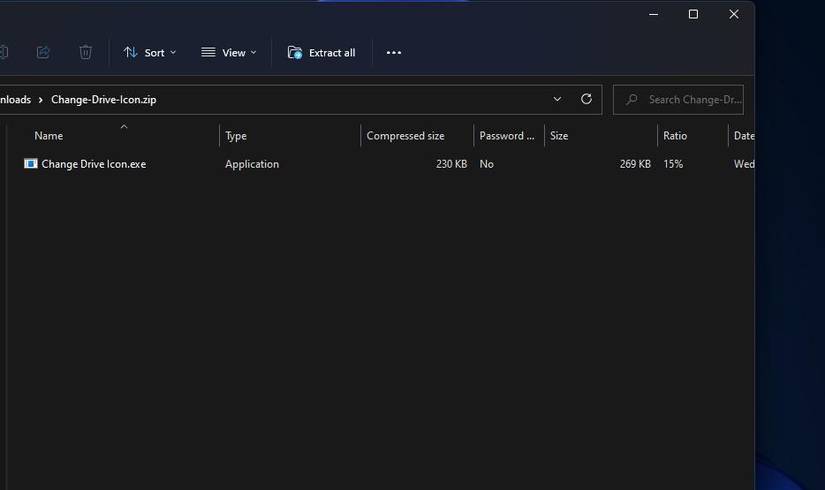Screen dimensions: 825x490
Task: Minimize the File Explorer window
Action: pyautogui.click(x=653, y=14)
